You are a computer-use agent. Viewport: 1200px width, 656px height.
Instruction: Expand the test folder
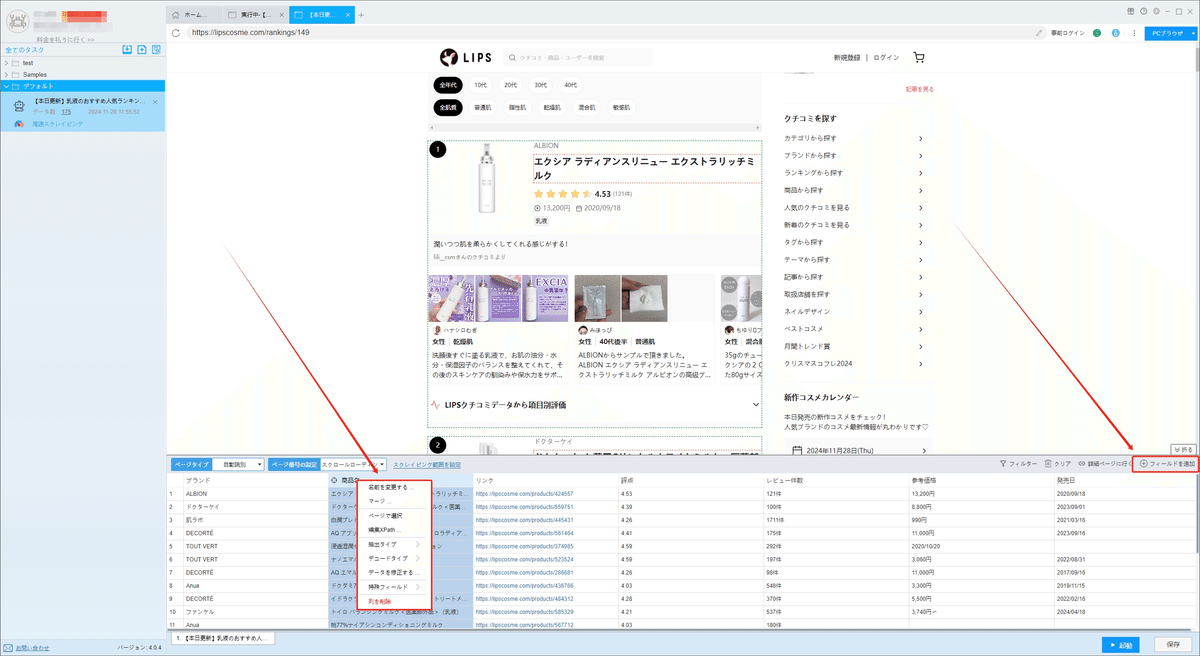coord(6,63)
